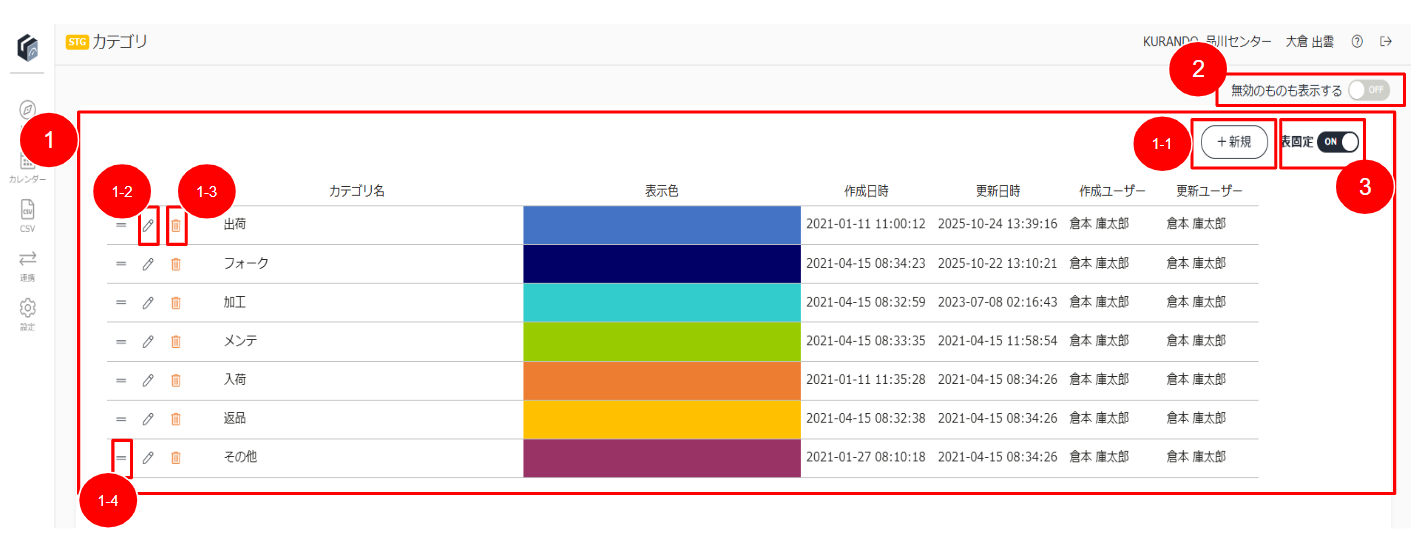
Task: Open the compass navigation icon in sidebar
Action: [28, 109]
